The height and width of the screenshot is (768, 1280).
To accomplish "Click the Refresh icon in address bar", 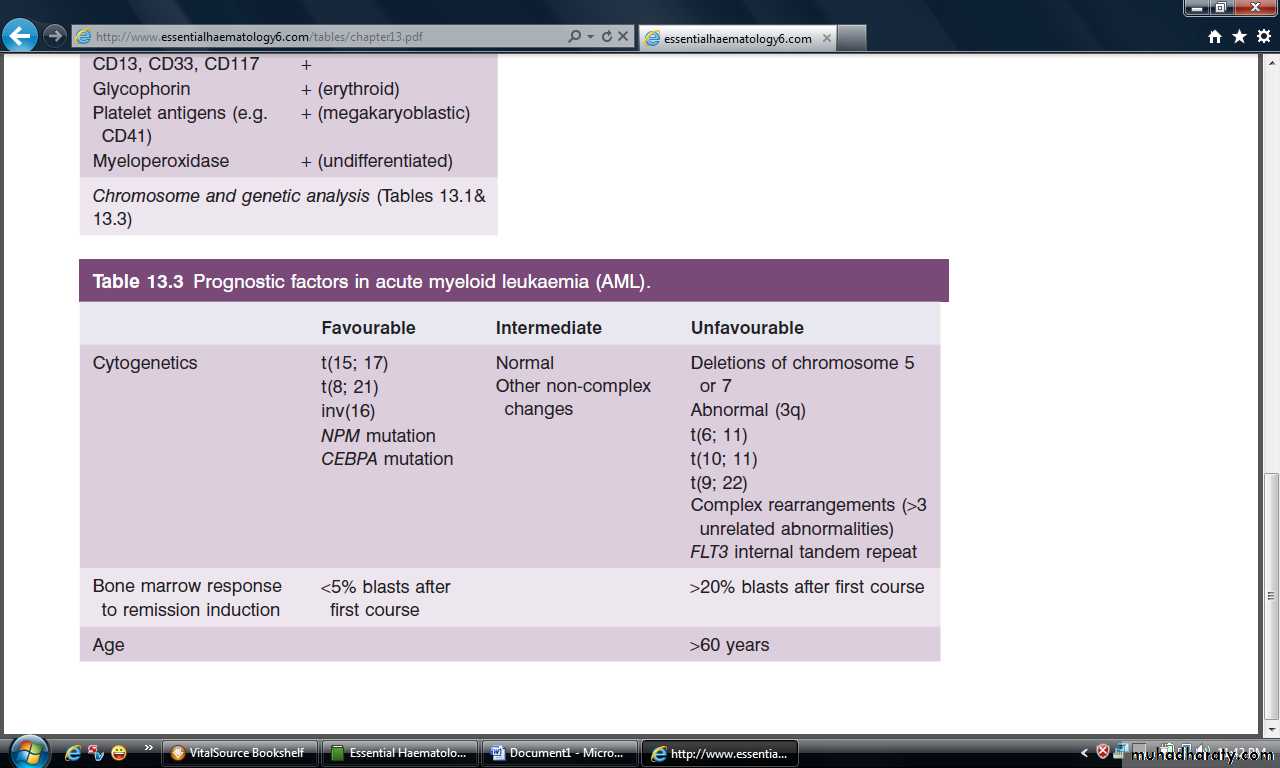I will click(606, 37).
